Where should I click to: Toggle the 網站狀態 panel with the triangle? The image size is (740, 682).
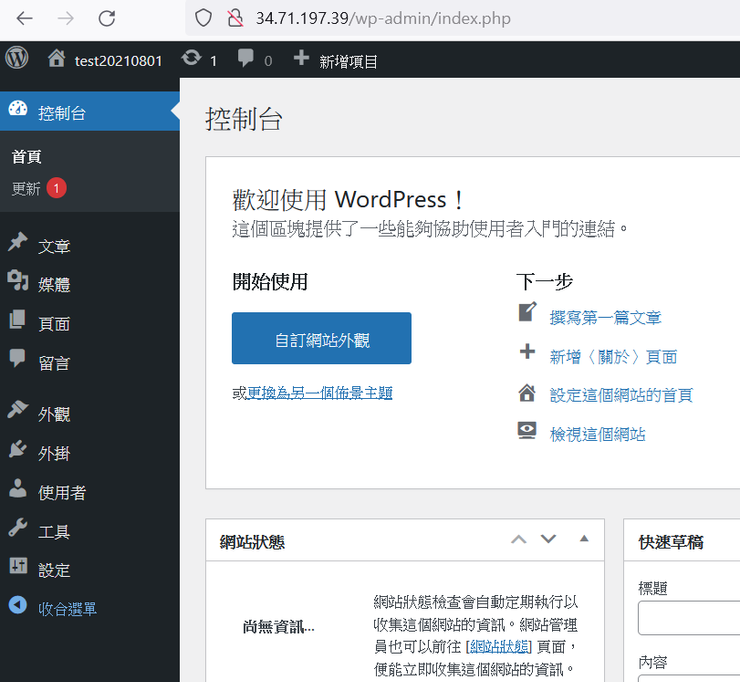click(584, 539)
